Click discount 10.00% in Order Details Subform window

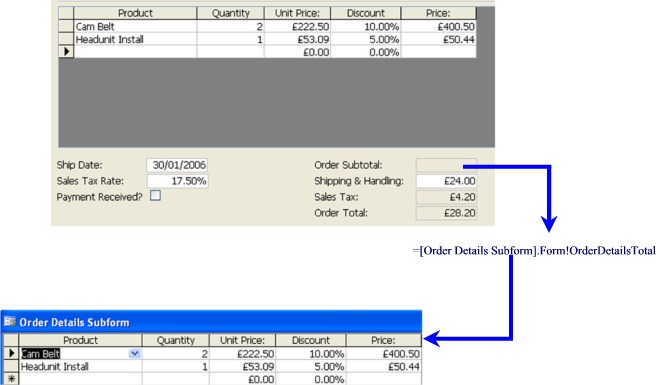pos(311,354)
